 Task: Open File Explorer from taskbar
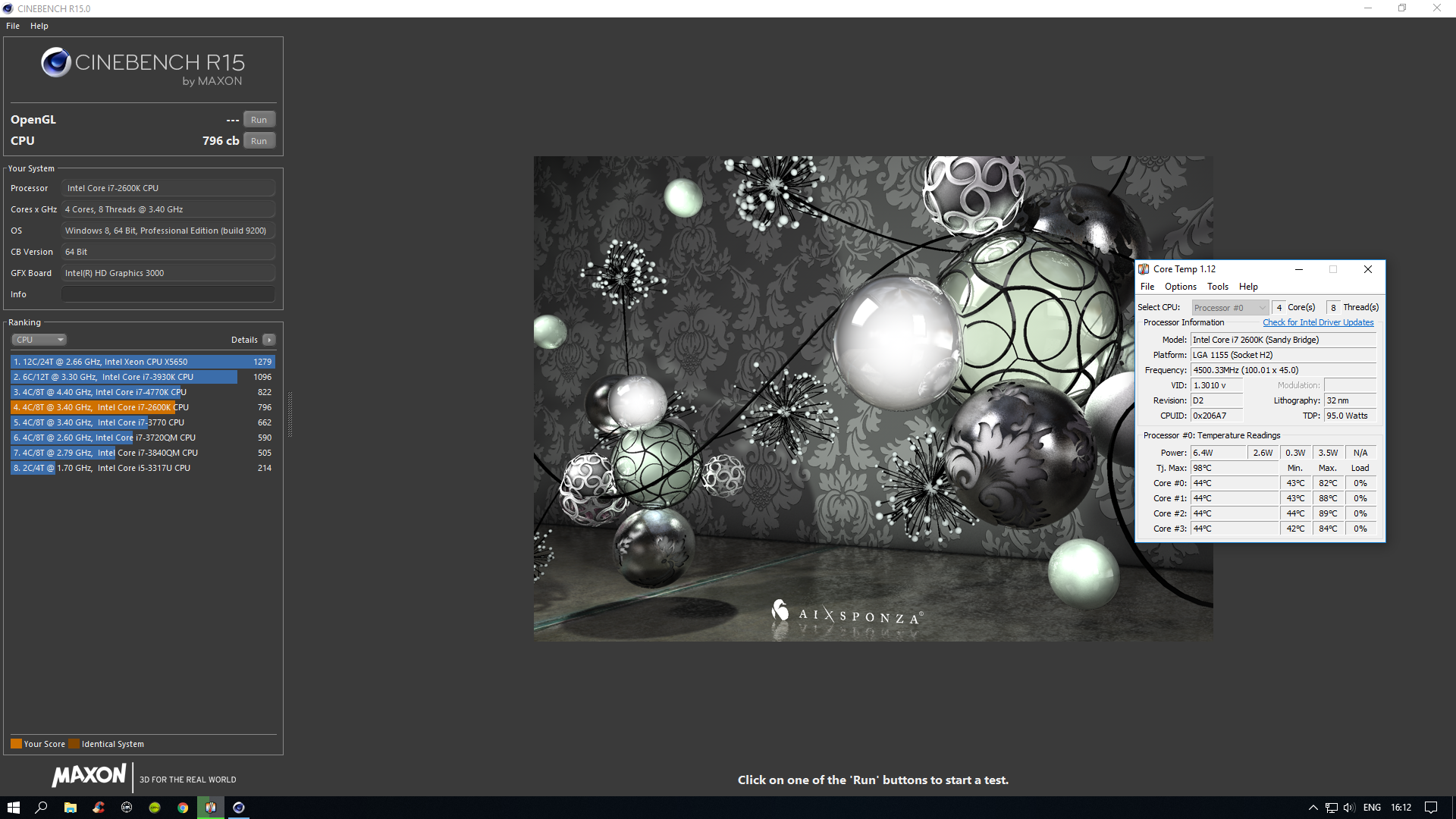[x=70, y=808]
